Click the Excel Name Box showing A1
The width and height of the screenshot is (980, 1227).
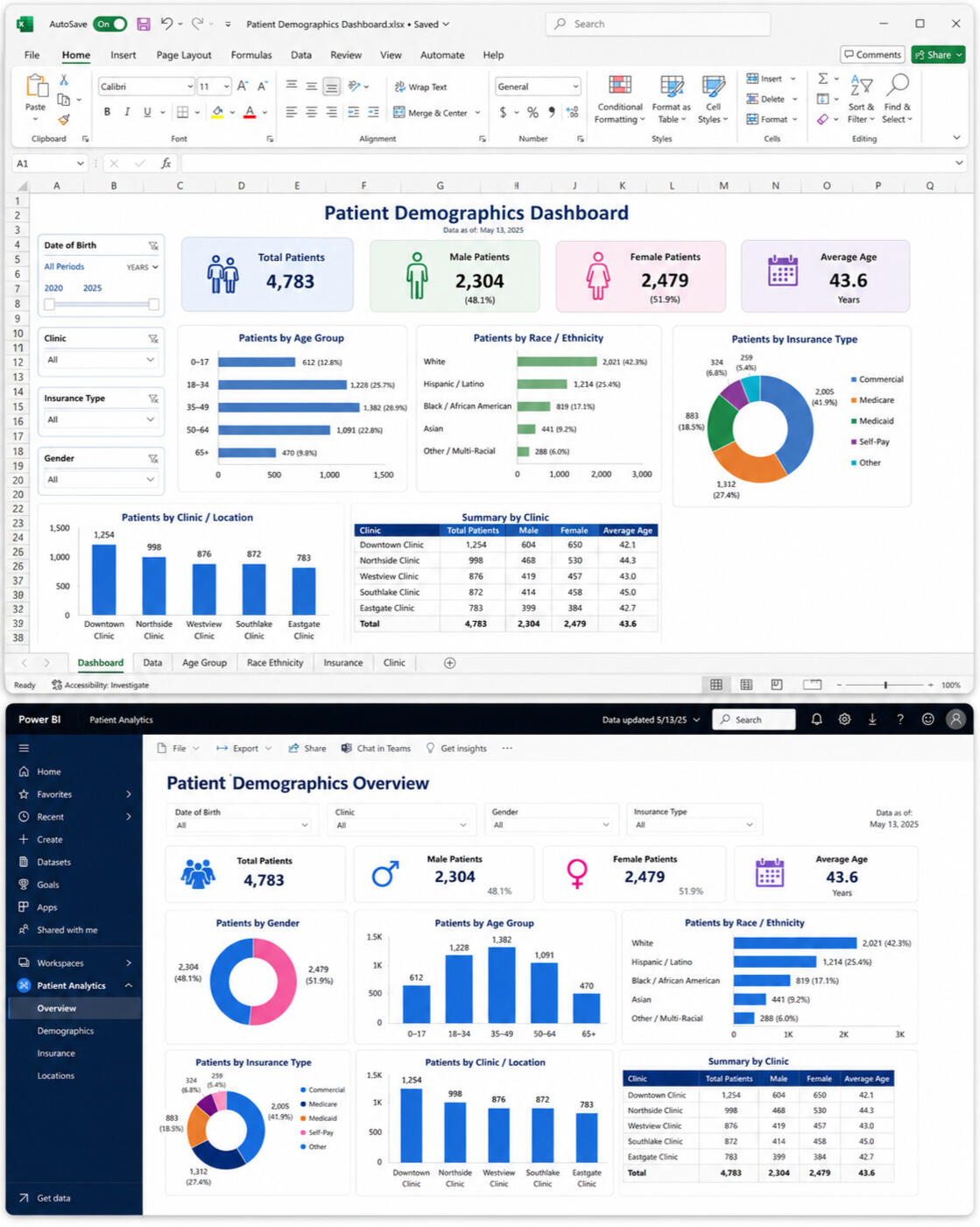(50, 163)
